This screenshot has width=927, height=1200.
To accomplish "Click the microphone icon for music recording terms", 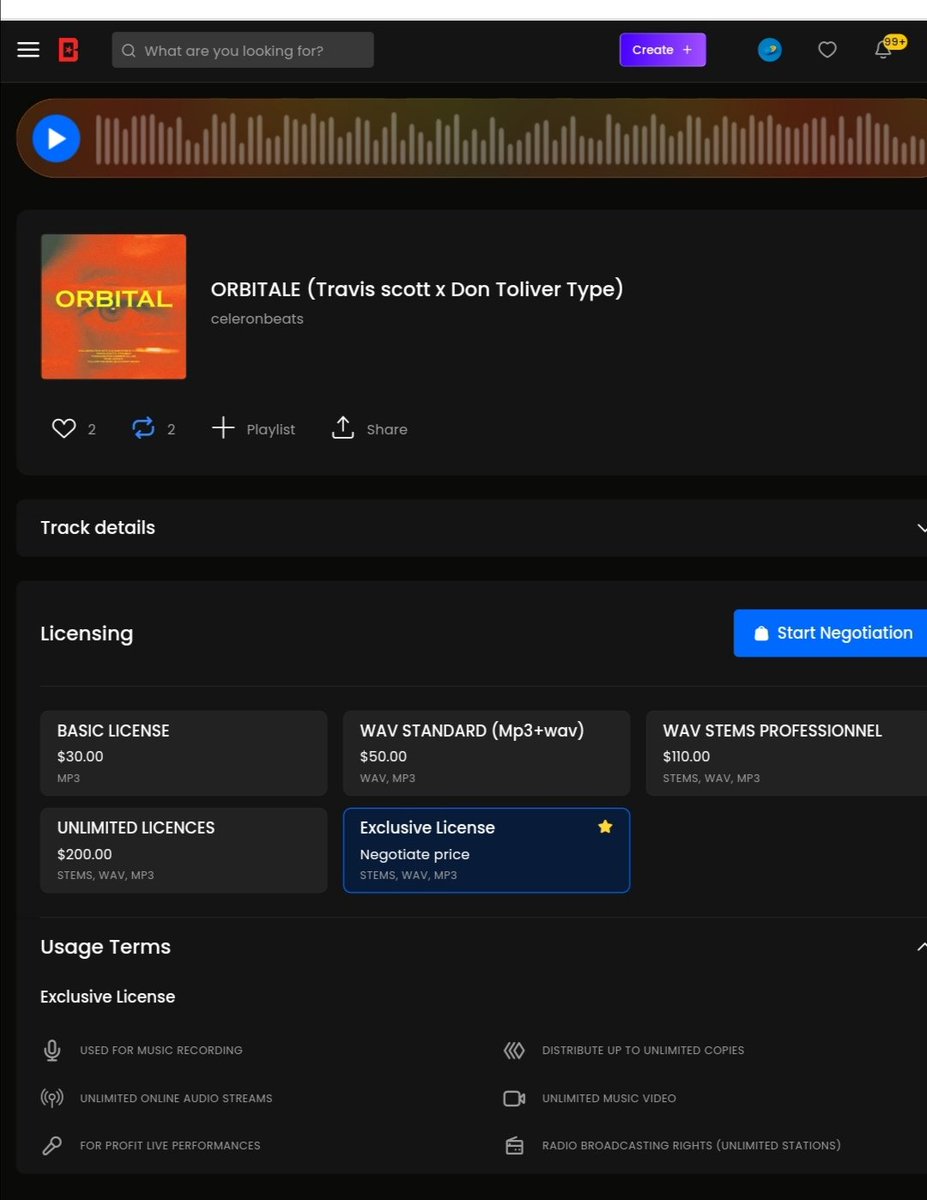I will [51, 1050].
